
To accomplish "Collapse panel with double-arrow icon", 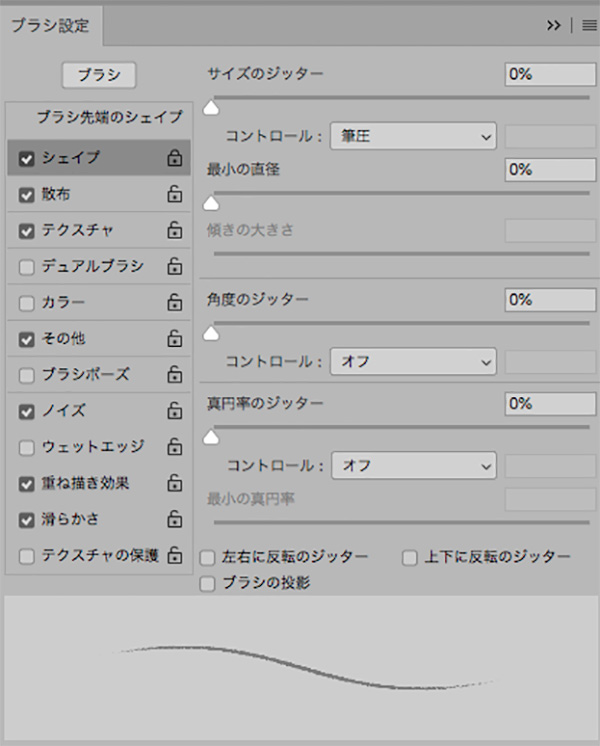I will [554, 26].
